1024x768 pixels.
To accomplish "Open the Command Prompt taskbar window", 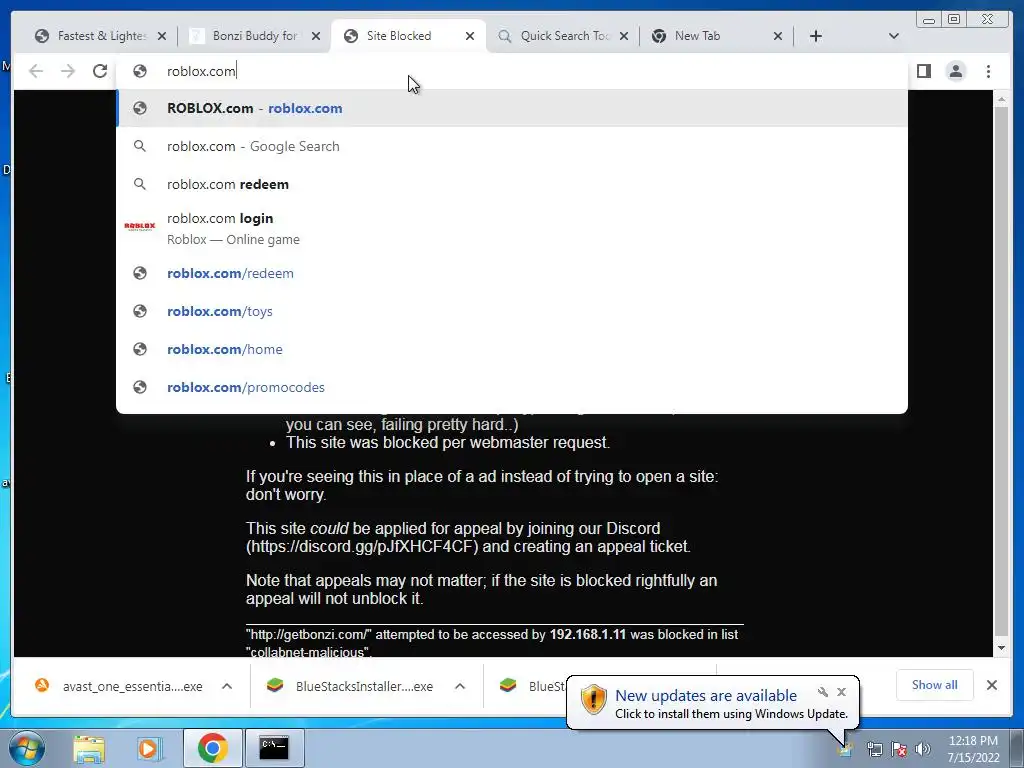I will (274, 748).
